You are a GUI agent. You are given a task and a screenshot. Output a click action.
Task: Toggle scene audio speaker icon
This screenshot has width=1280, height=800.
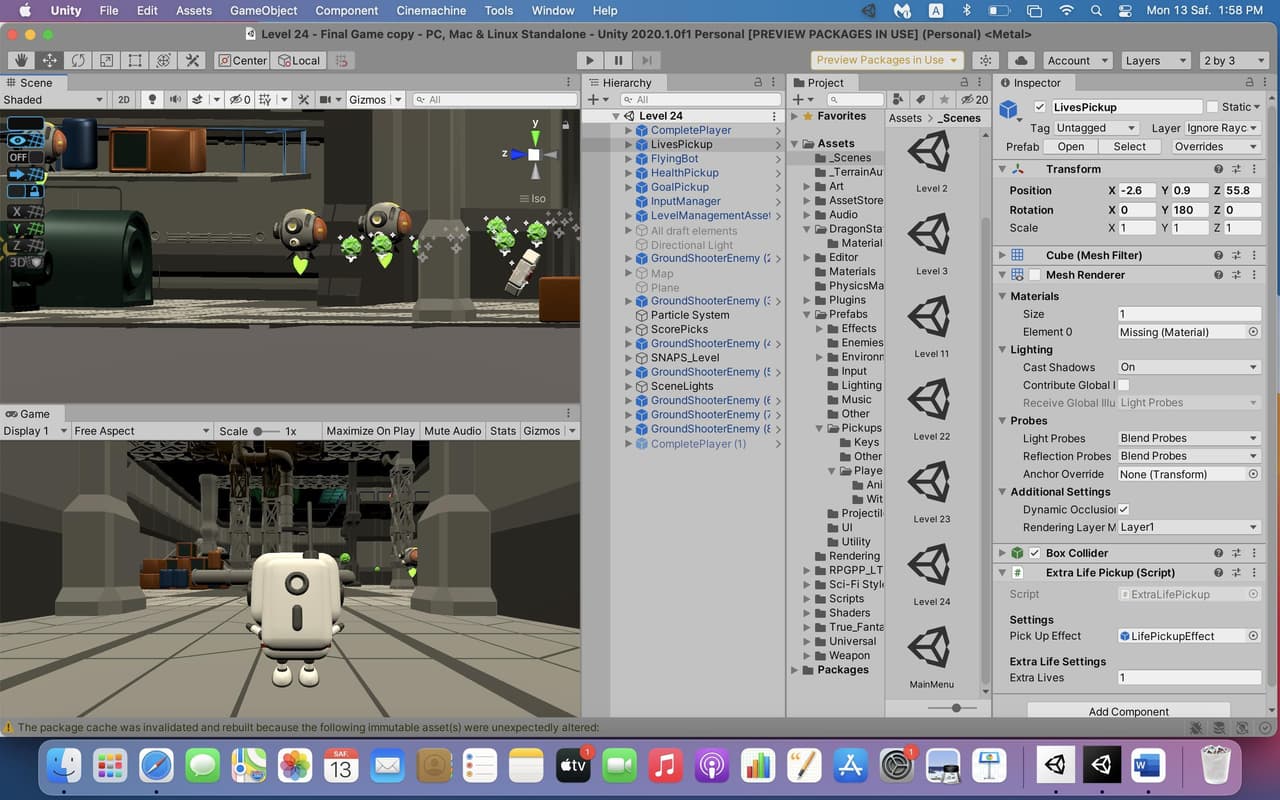tap(176, 99)
